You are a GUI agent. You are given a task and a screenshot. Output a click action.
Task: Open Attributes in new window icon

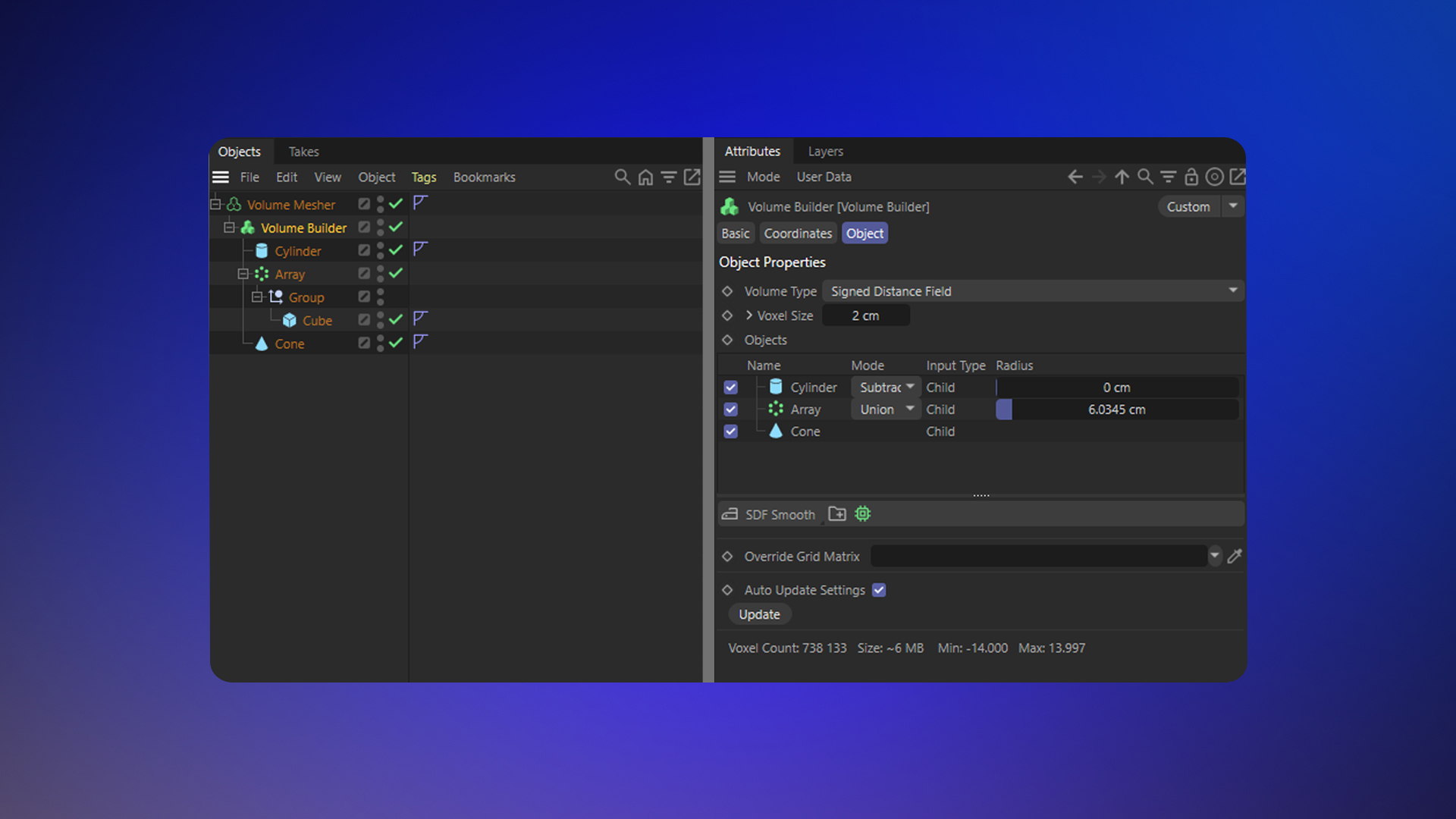pyautogui.click(x=1237, y=177)
